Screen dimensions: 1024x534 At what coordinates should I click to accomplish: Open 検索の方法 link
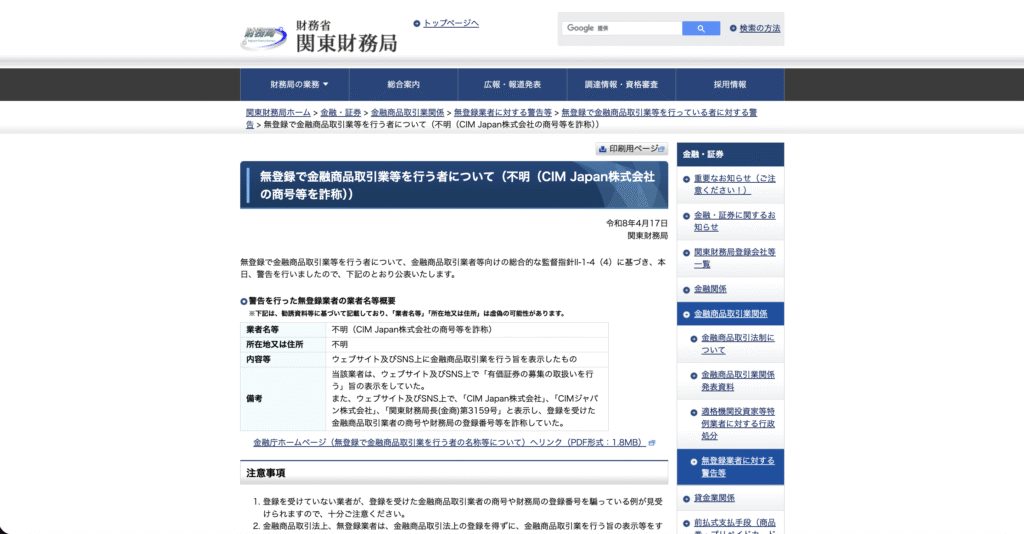coord(760,28)
